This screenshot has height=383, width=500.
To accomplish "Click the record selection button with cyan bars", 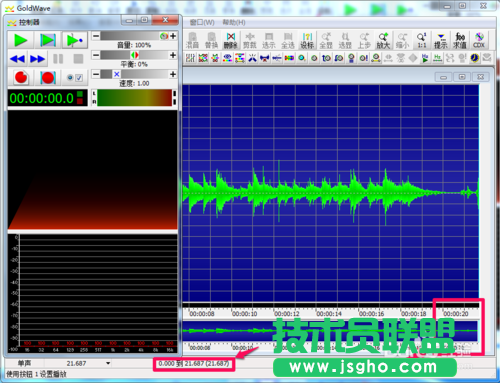I will 47,77.
